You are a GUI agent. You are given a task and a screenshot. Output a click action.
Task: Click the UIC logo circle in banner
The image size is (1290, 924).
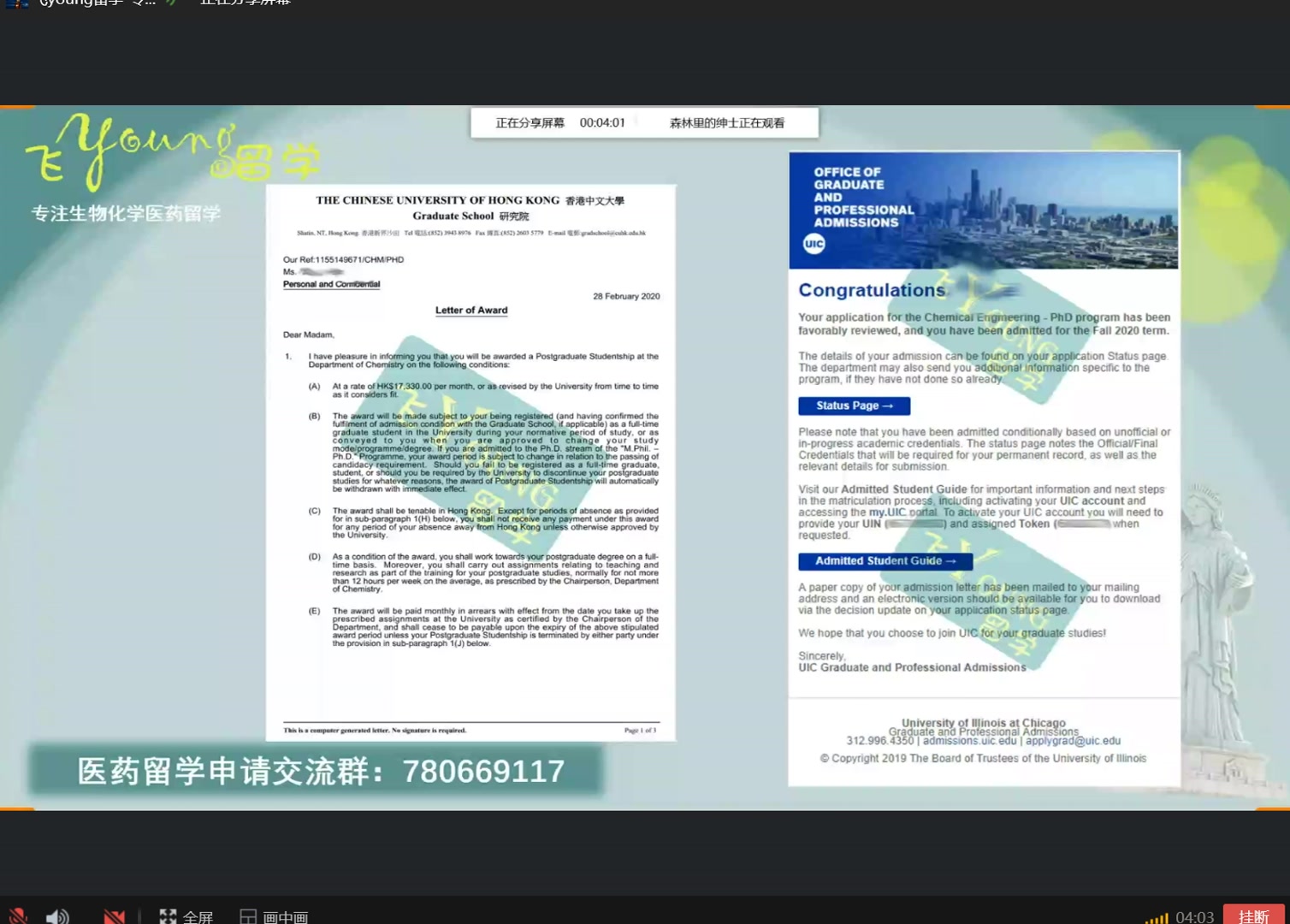(814, 244)
